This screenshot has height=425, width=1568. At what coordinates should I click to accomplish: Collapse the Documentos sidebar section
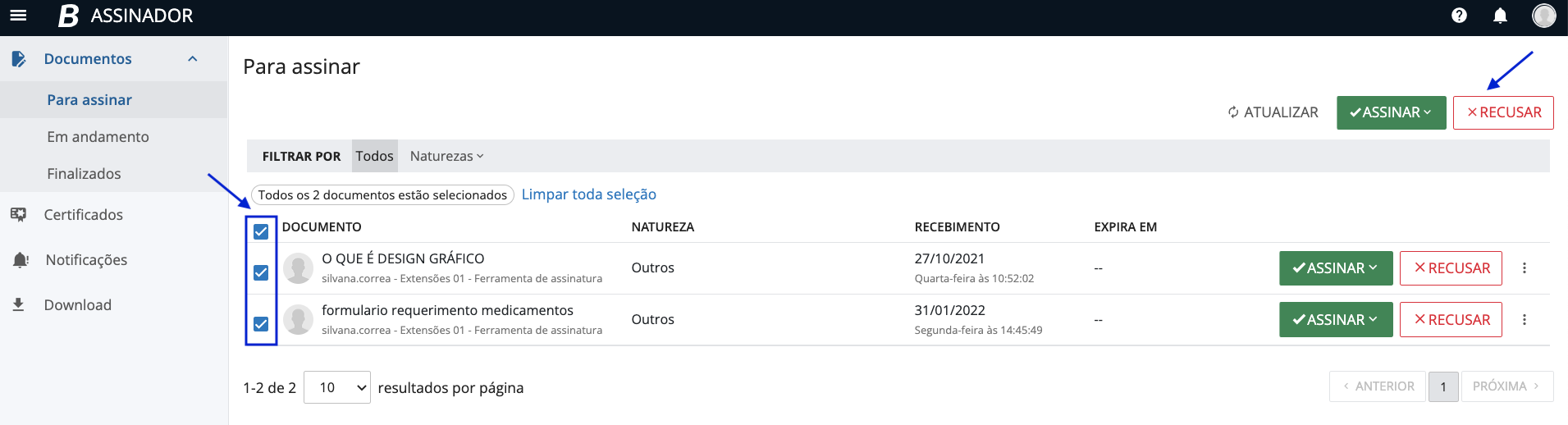click(193, 59)
